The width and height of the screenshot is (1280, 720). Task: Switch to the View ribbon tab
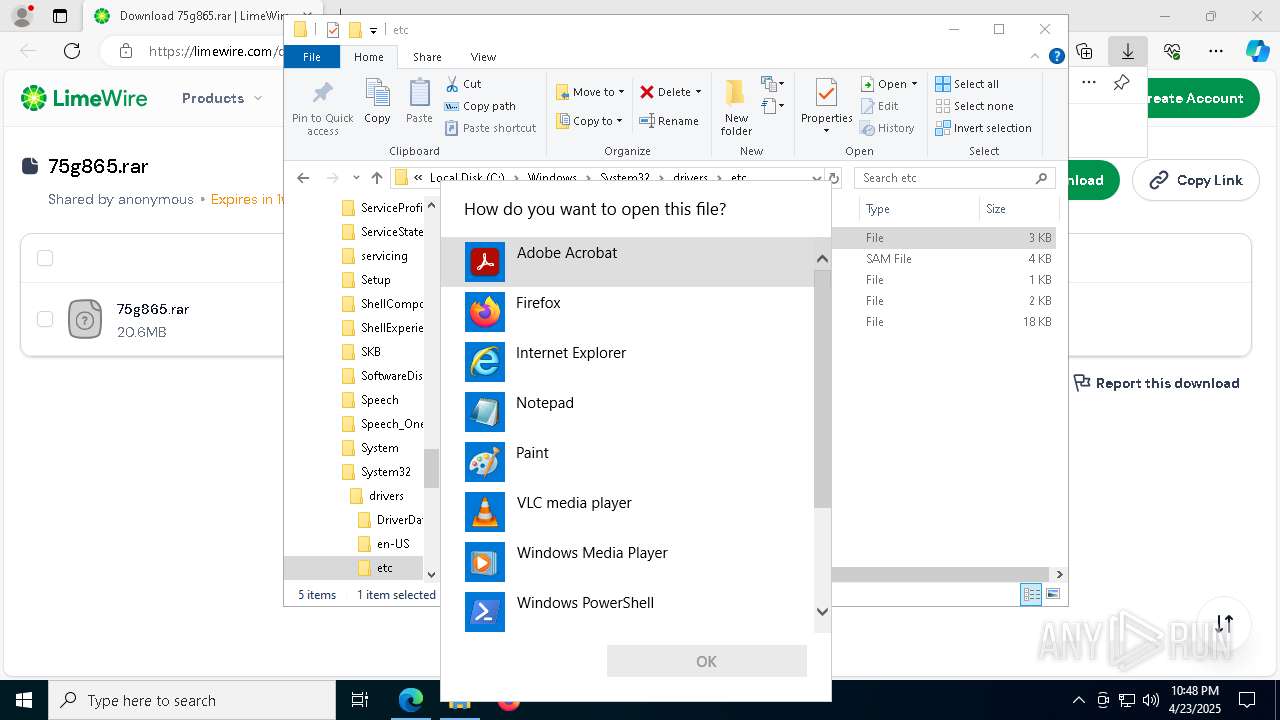click(483, 57)
